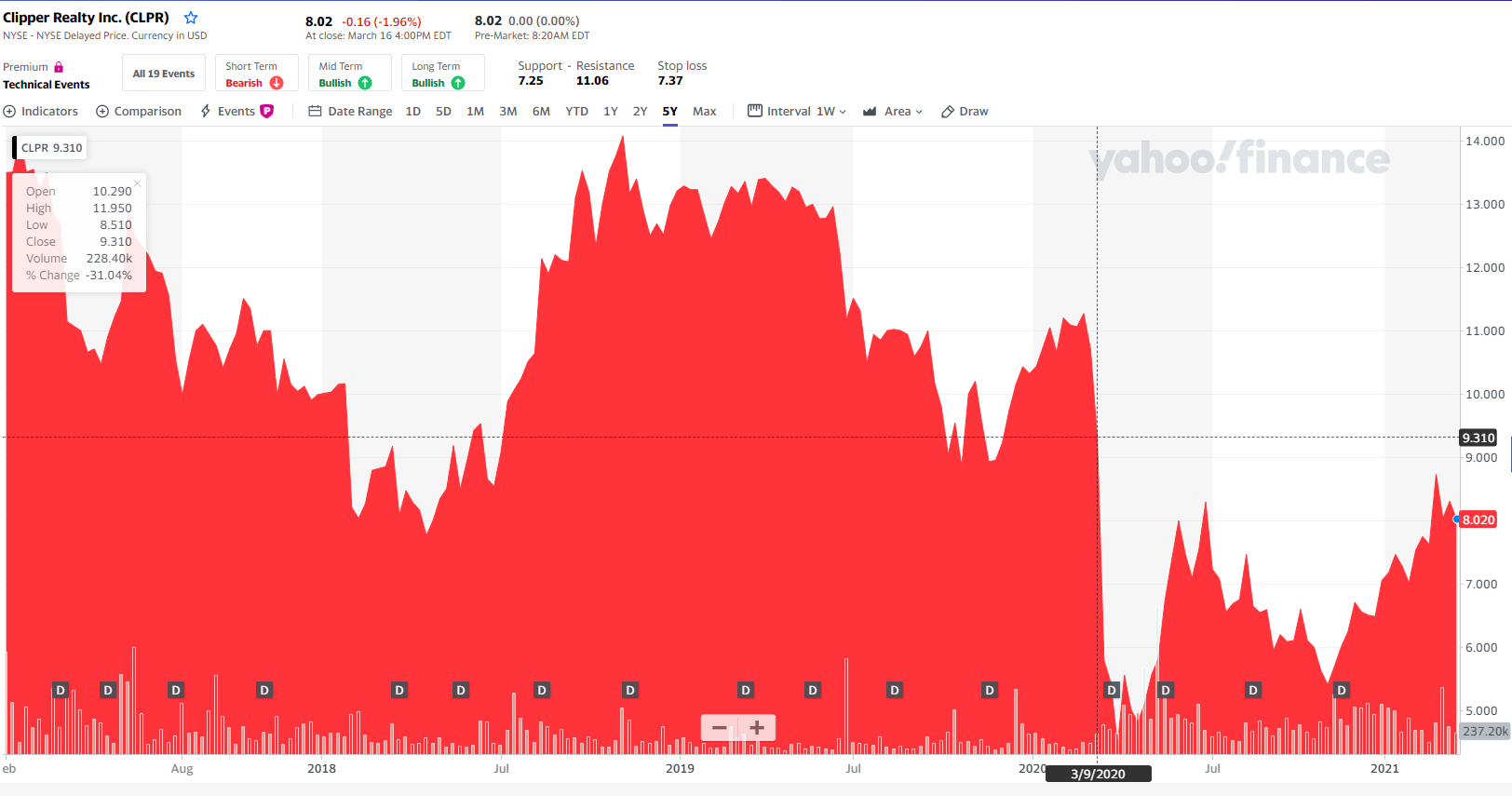
Task: Click the Long Term green up-arrow icon
Action: coord(458,83)
